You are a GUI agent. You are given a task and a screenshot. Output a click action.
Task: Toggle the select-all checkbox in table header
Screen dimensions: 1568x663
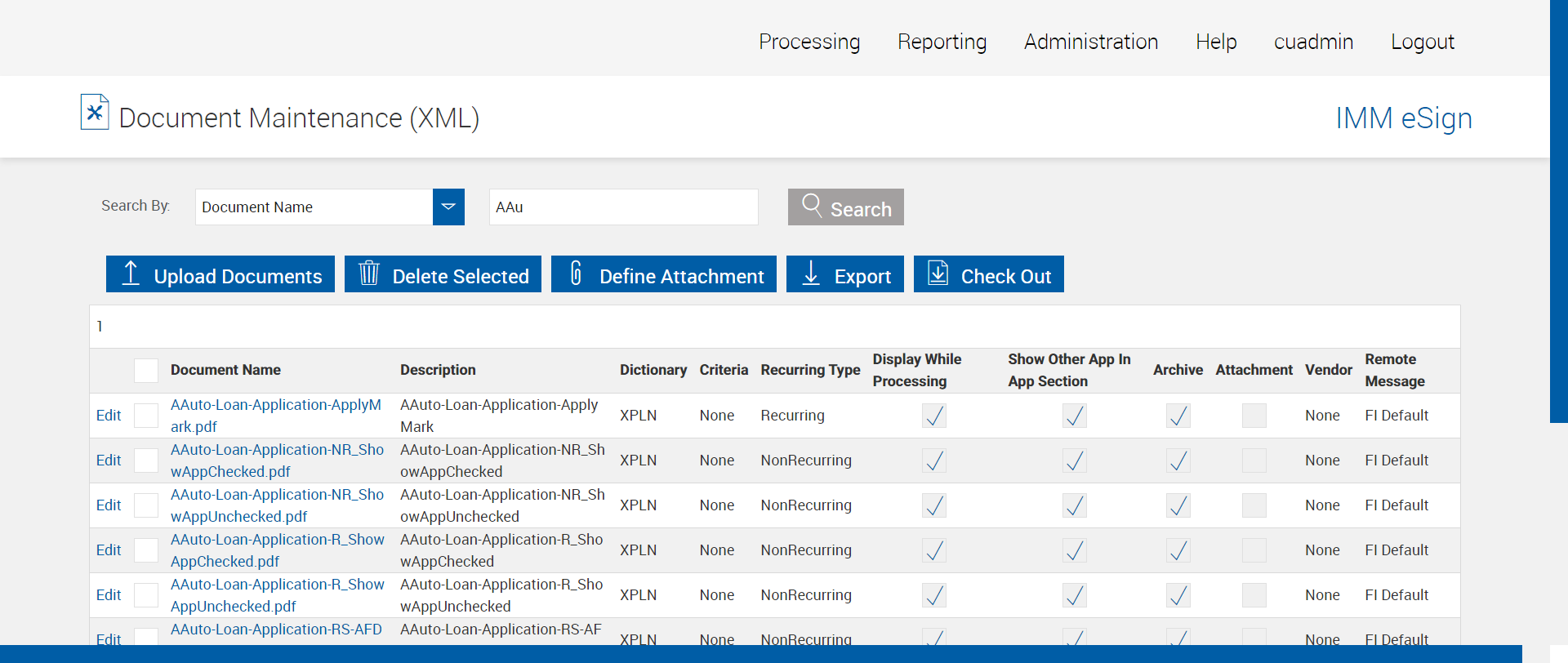click(x=146, y=371)
